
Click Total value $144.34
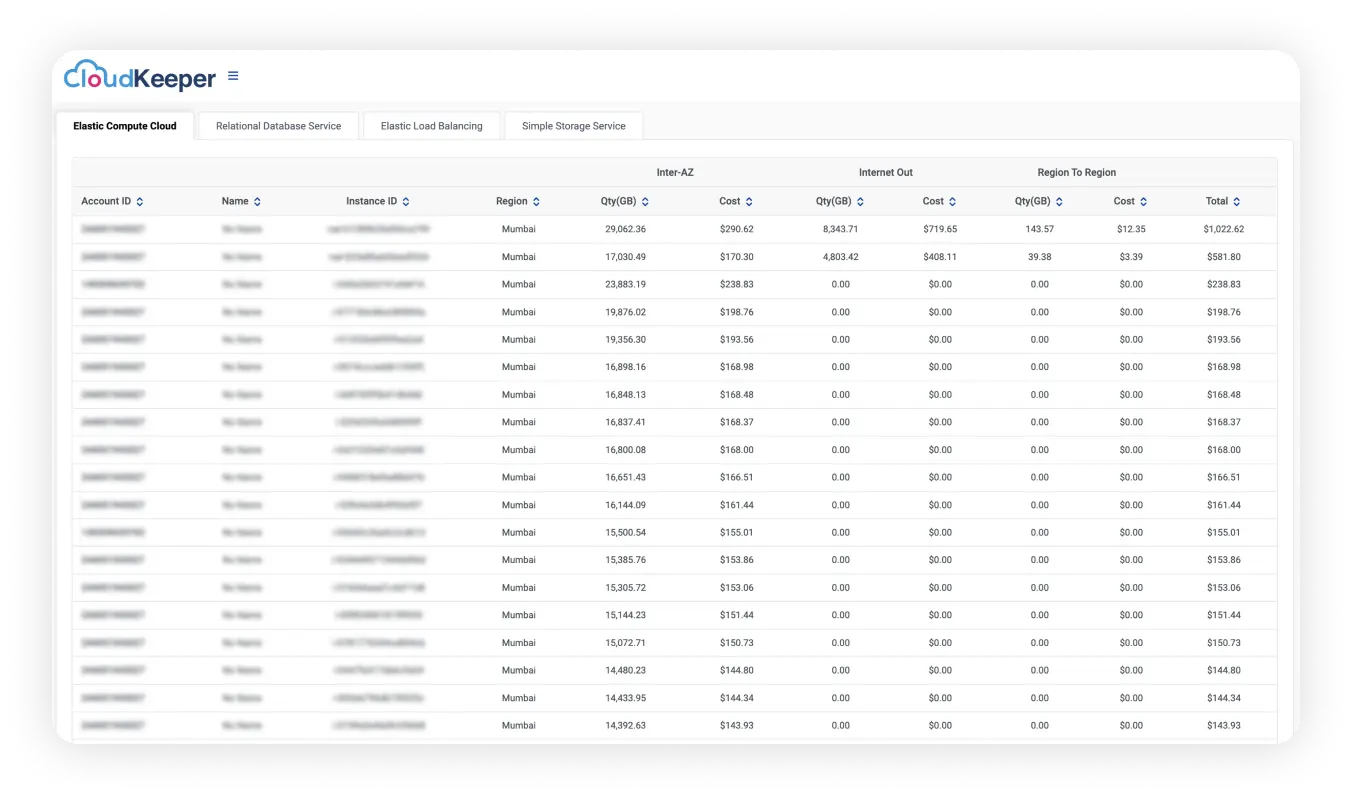tap(1224, 698)
